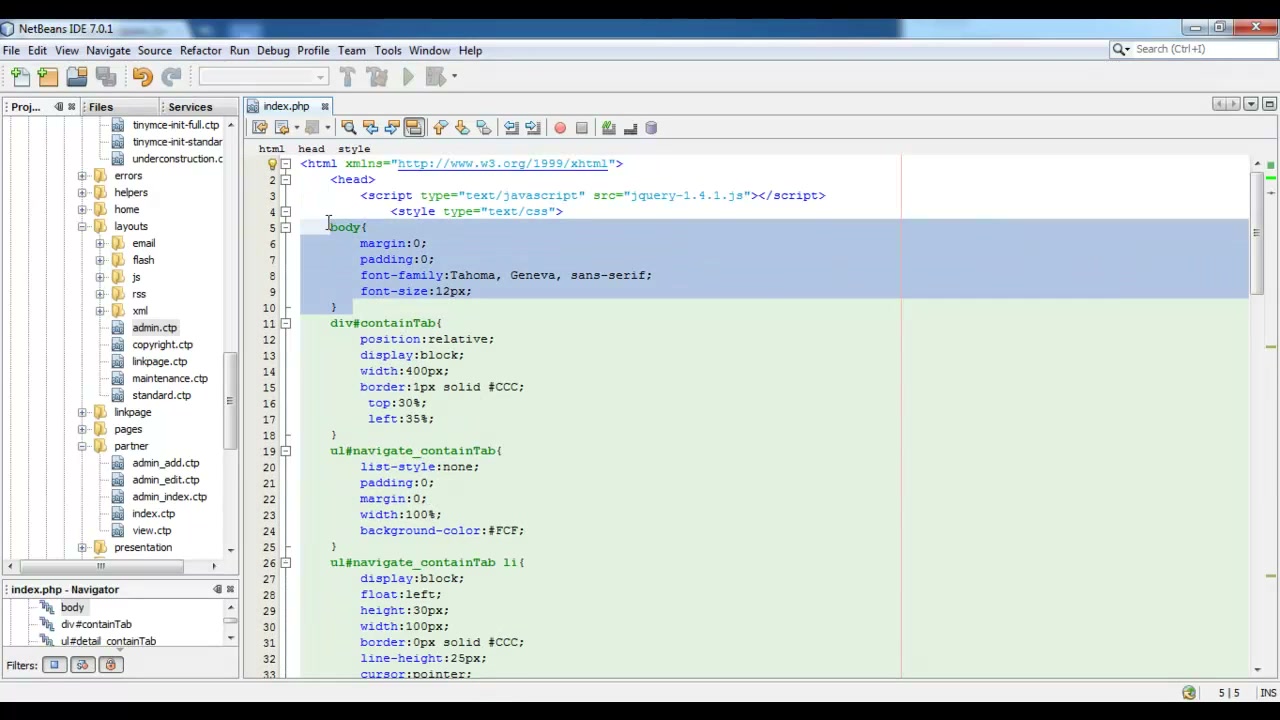Click the Shift Line Left icon
The image size is (1280, 720).
[x=511, y=128]
